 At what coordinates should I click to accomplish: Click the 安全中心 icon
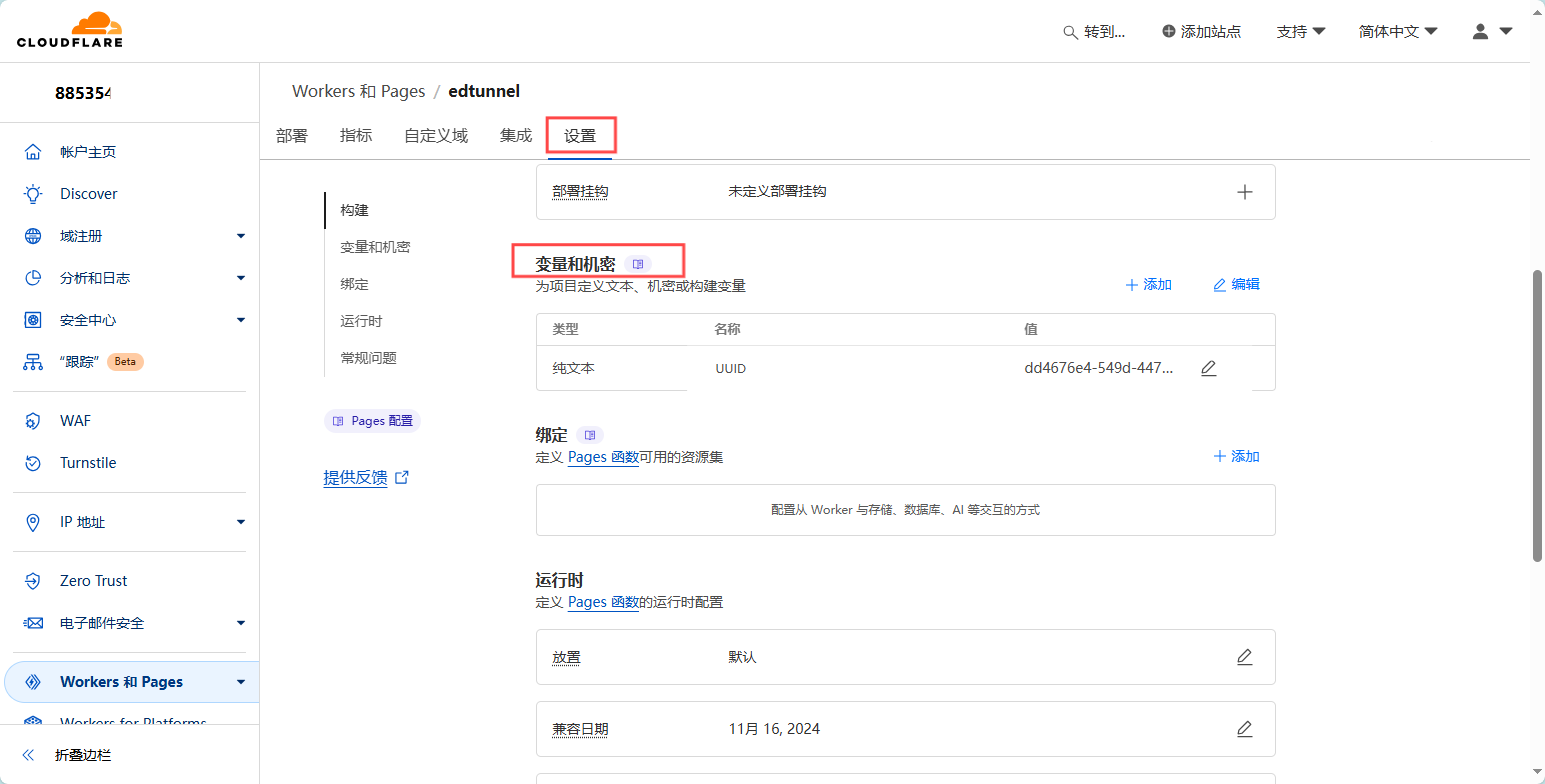[x=33, y=320]
